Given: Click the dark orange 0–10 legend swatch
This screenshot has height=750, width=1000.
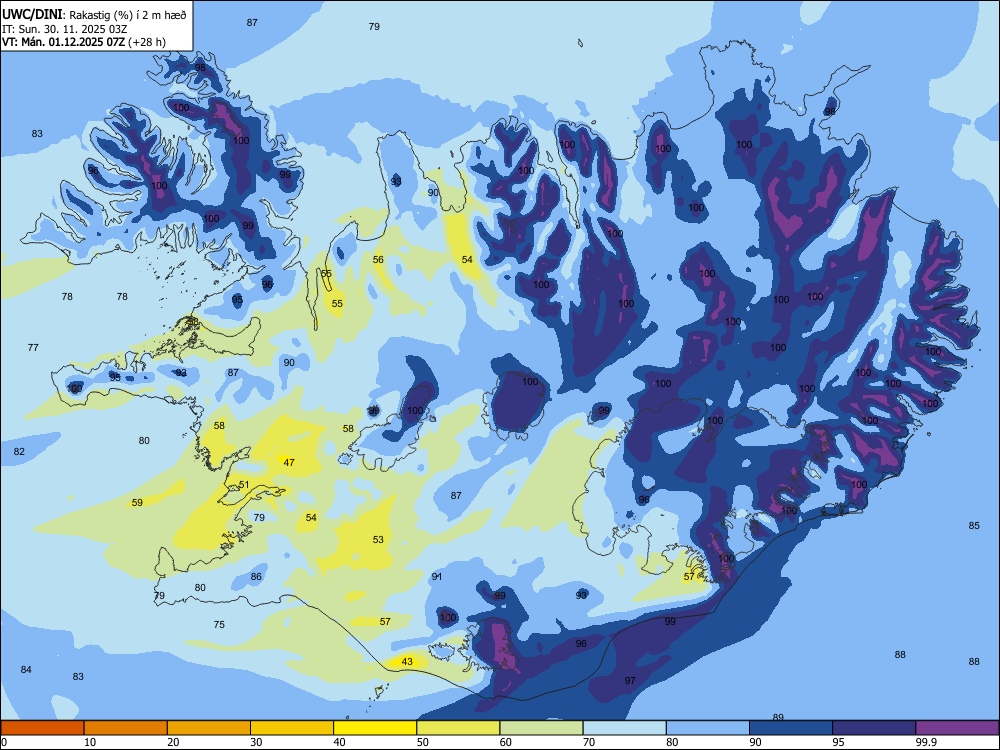Looking at the screenshot, I should click(42, 728).
